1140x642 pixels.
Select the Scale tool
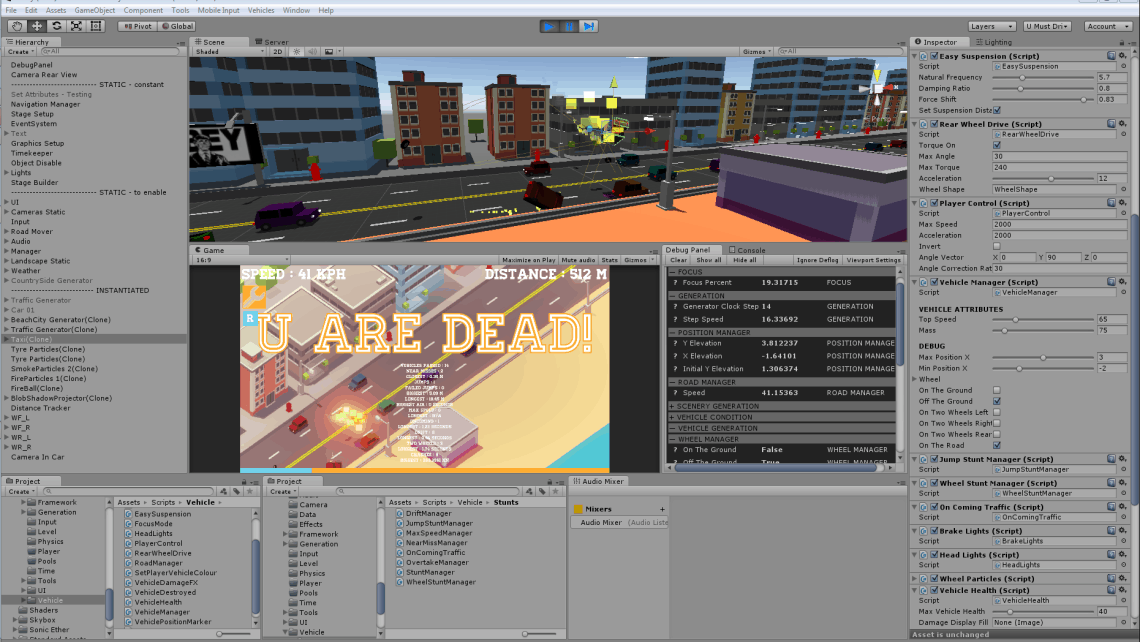tap(76, 26)
